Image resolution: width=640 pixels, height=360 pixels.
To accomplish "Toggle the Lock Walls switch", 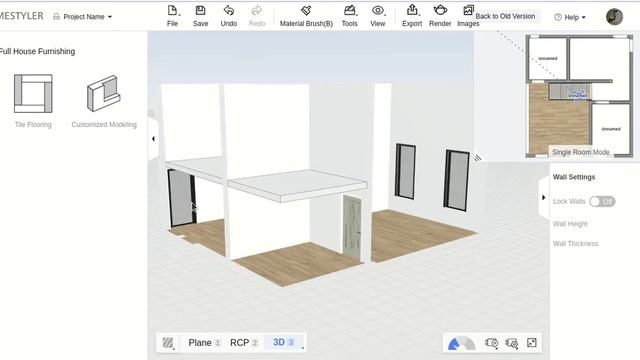I will (602, 201).
